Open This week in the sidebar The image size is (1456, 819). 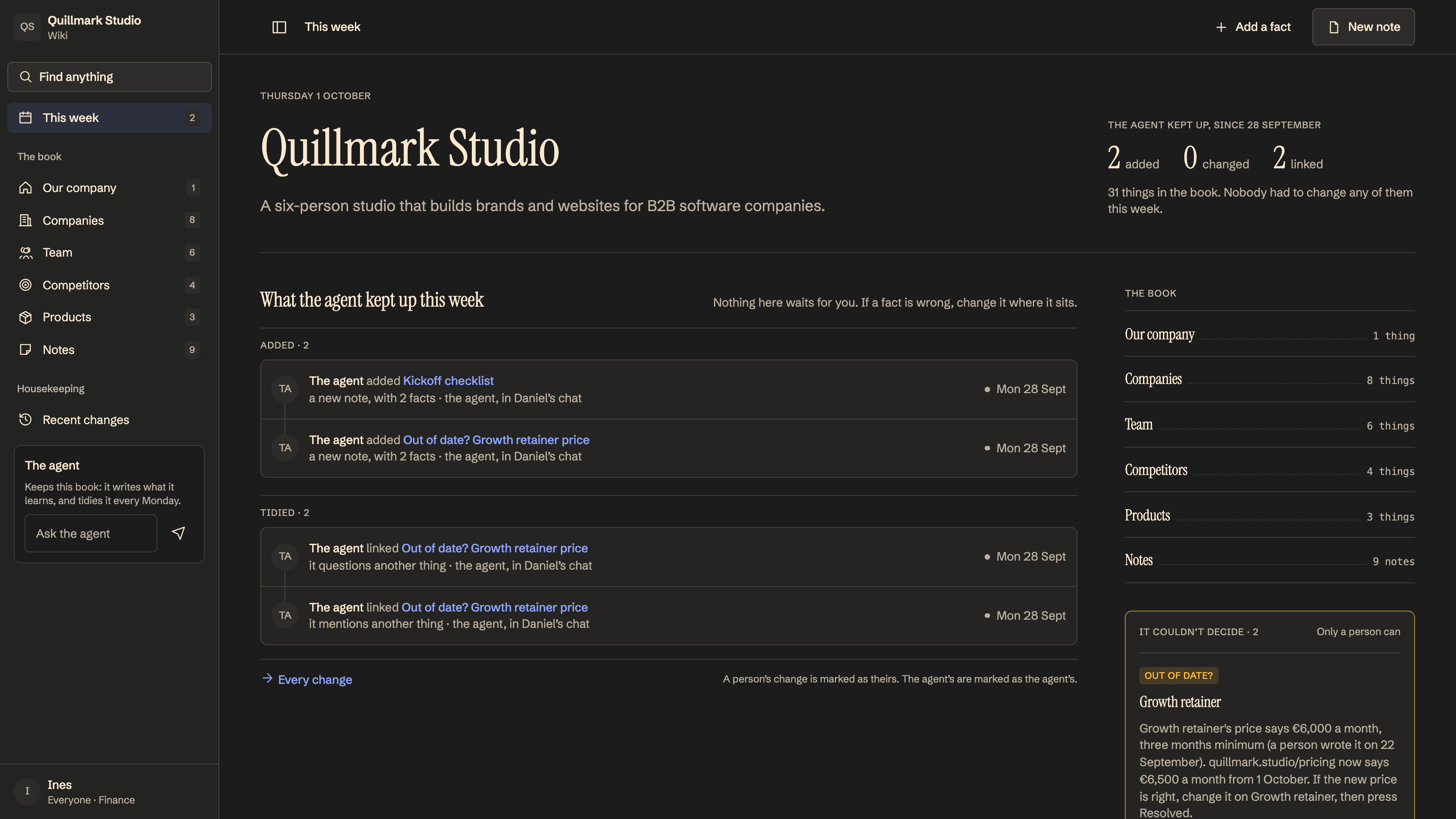pyautogui.click(x=110, y=117)
